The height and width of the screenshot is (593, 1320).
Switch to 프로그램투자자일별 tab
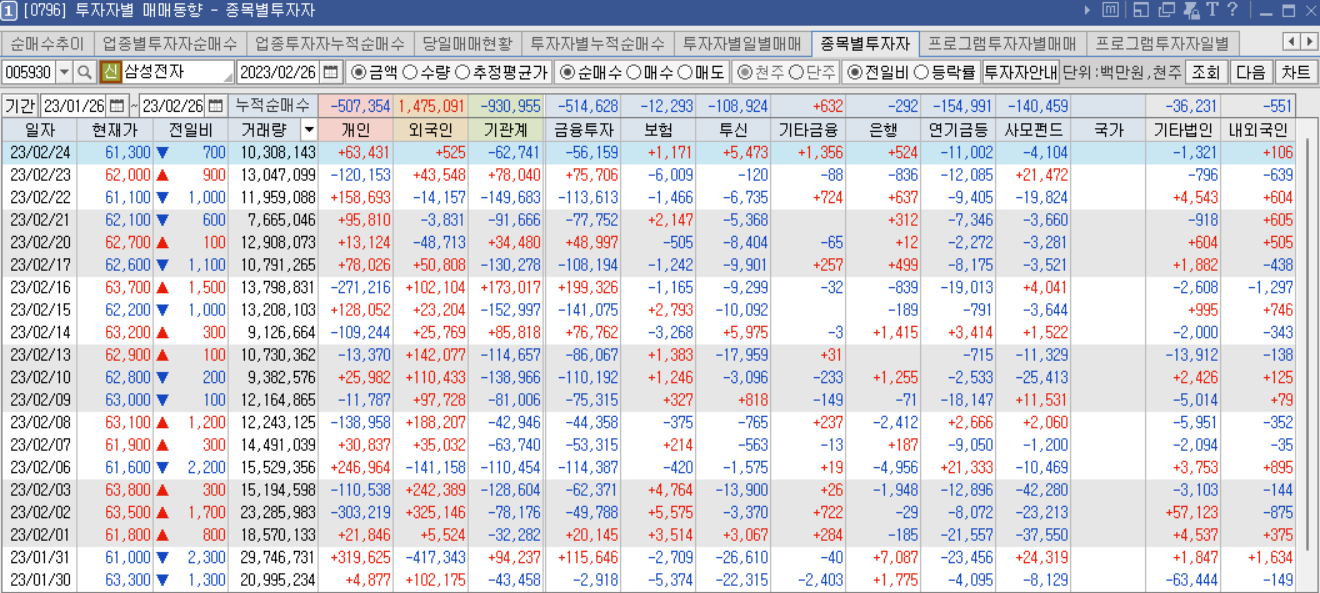(1163, 44)
